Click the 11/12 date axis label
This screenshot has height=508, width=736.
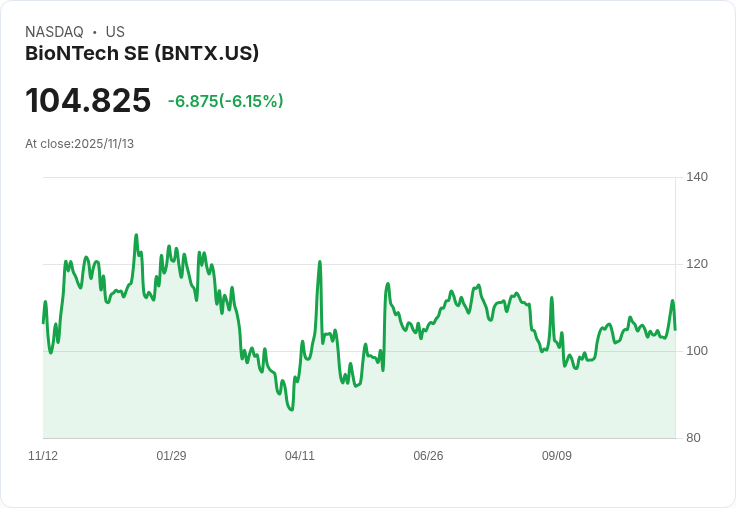(43, 456)
